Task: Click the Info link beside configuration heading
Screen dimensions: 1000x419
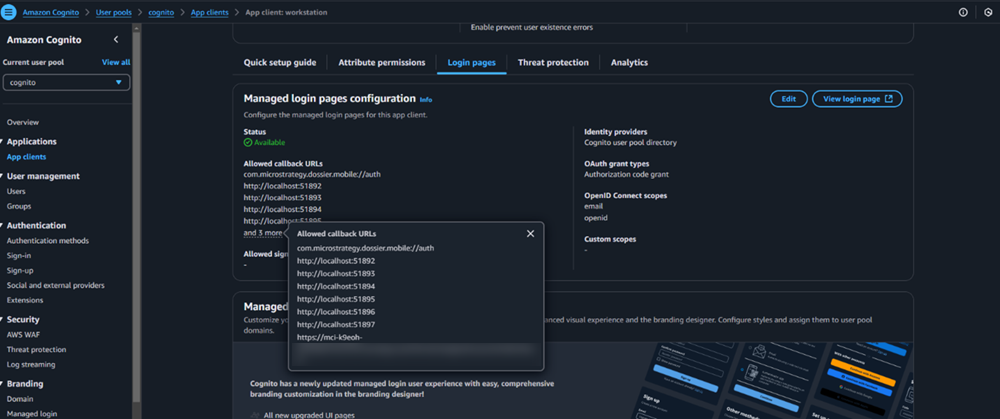Action: (x=426, y=100)
